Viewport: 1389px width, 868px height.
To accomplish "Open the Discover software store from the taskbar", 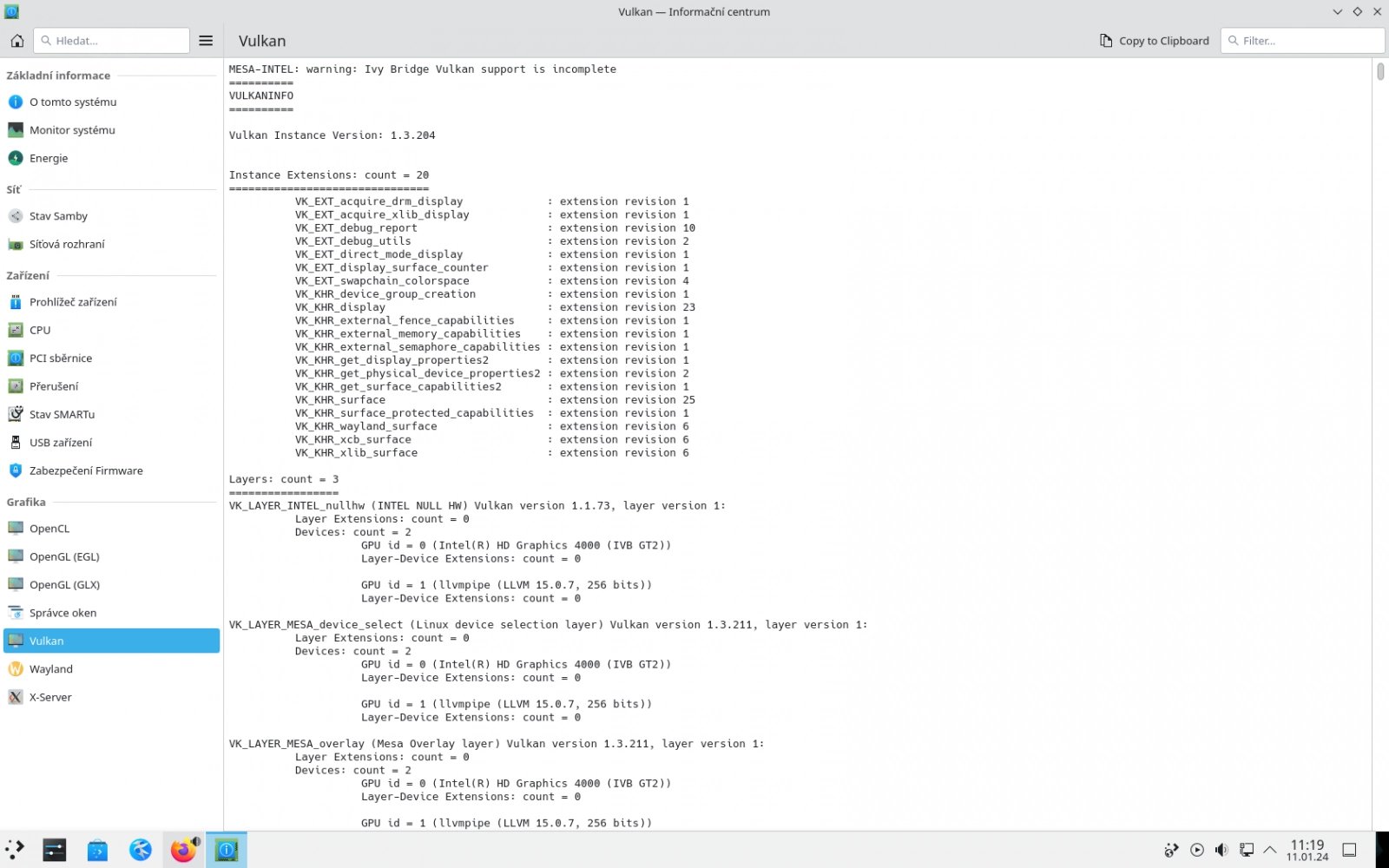I will click(x=97, y=850).
